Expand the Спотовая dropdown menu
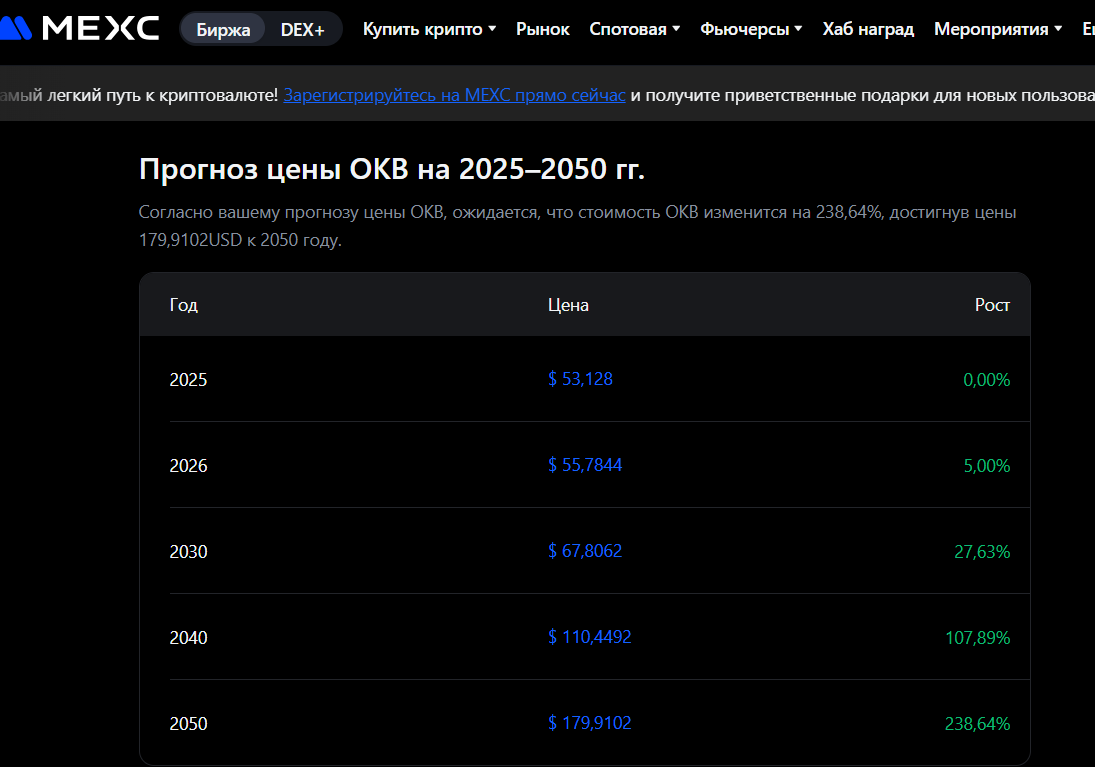The image size is (1095, 767). 634,29
